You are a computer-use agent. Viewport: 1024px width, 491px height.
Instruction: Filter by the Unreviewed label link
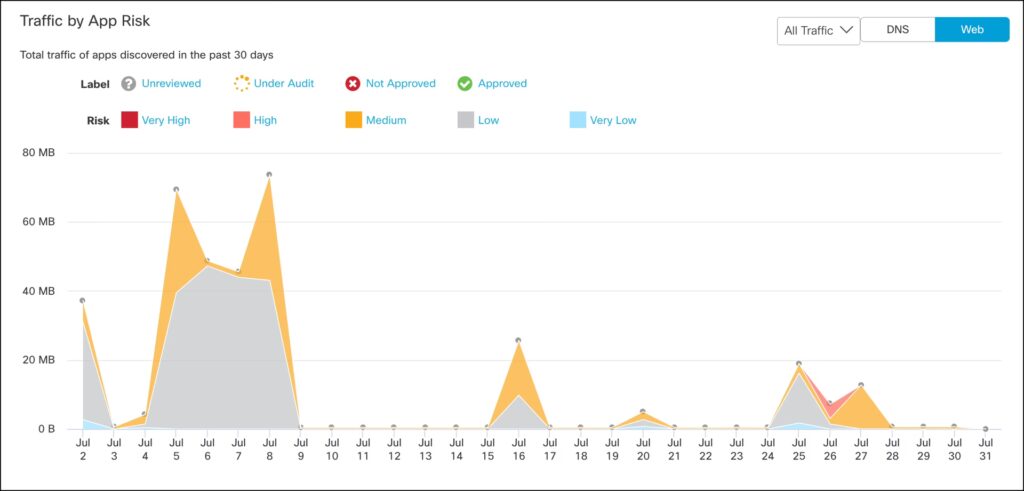[171, 84]
